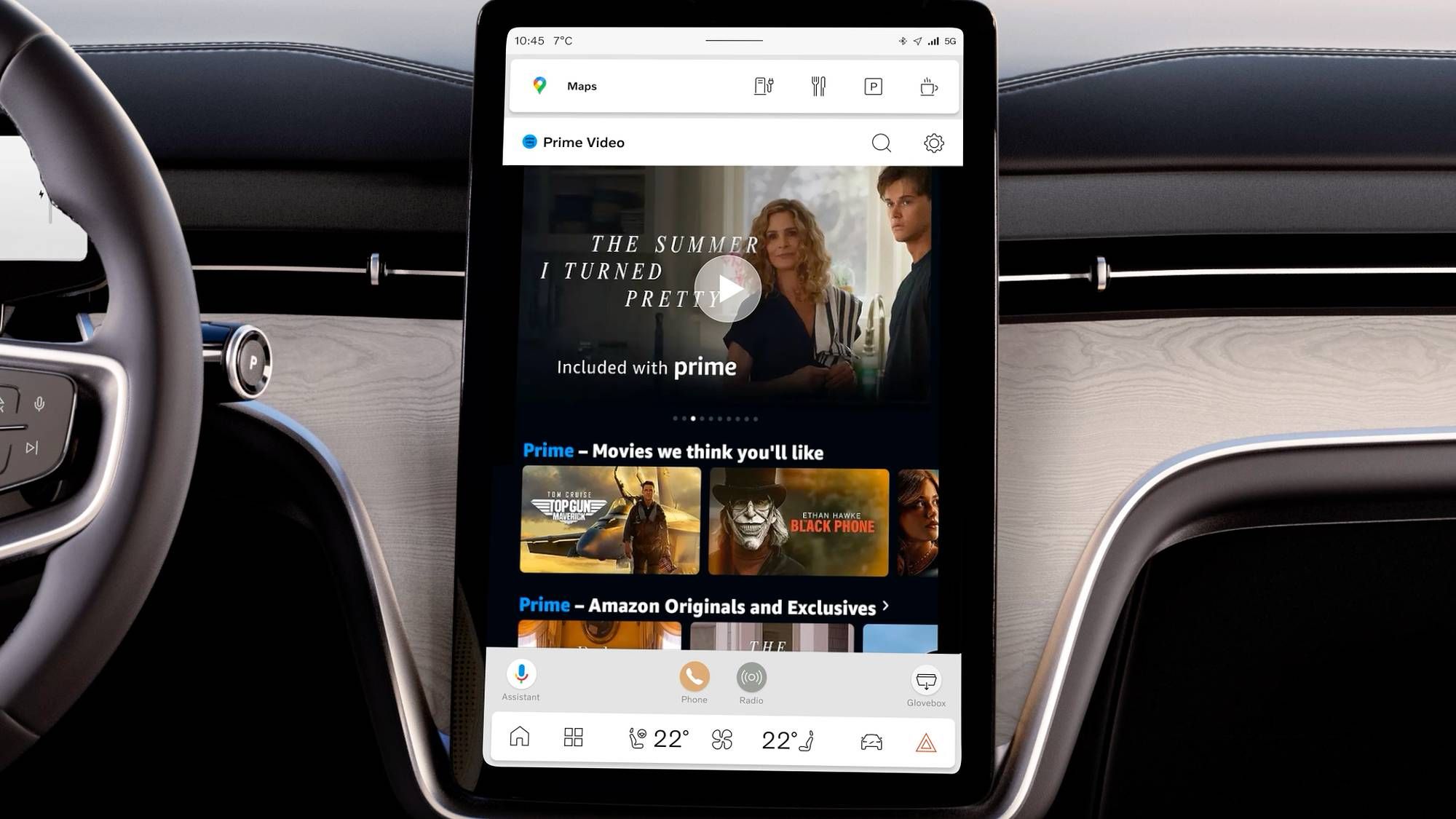The image size is (1456, 819).
Task: Tap the fuel/charging station icon in Maps
Action: pyautogui.click(x=762, y=86)
